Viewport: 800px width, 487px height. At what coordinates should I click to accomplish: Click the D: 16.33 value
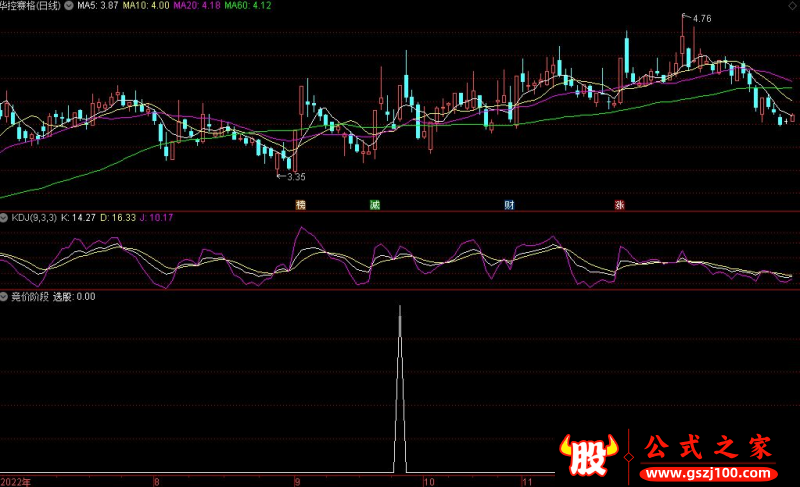click(118, 218)
